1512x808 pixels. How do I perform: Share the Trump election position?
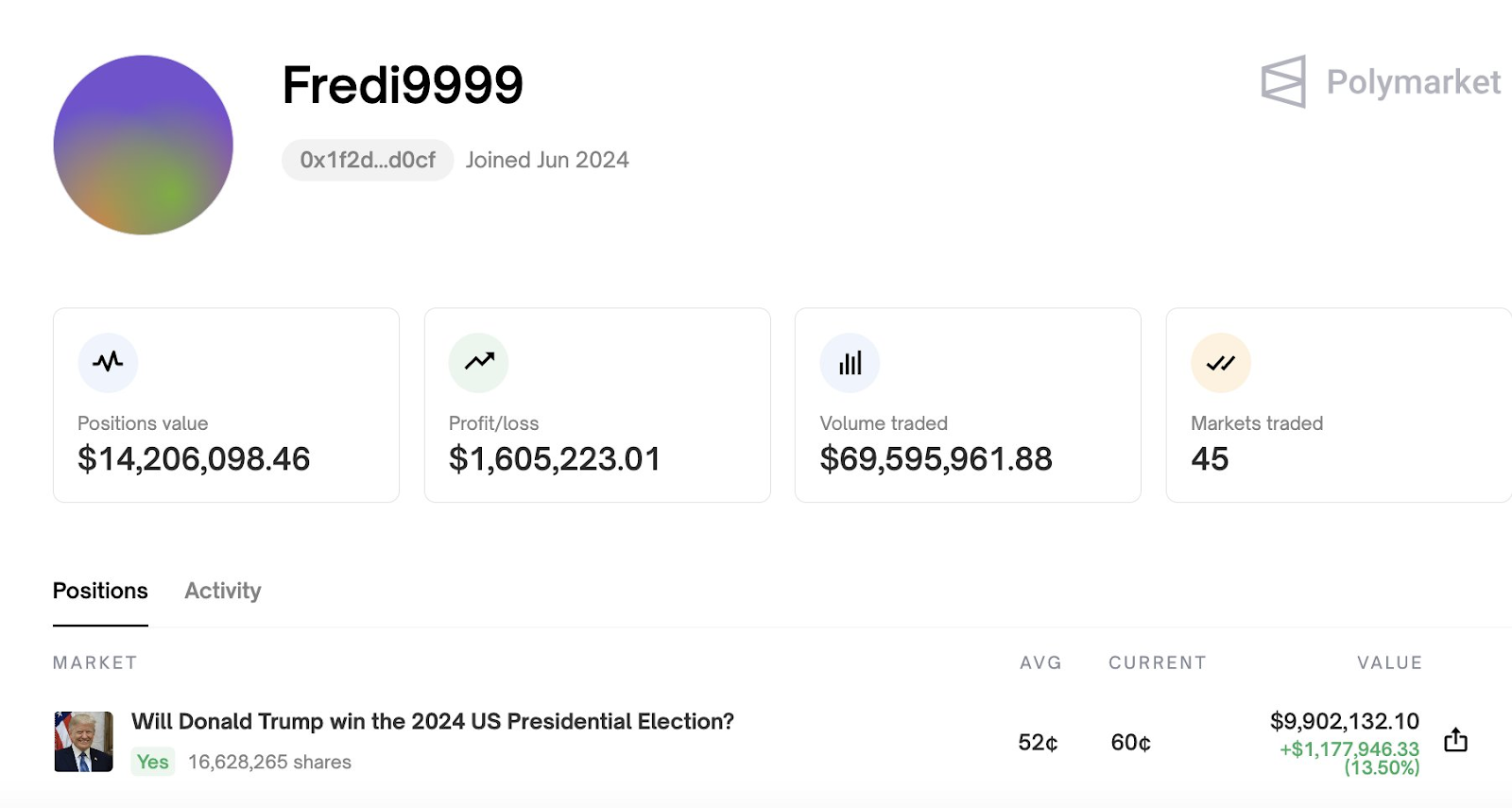(x=1455, y=740)
